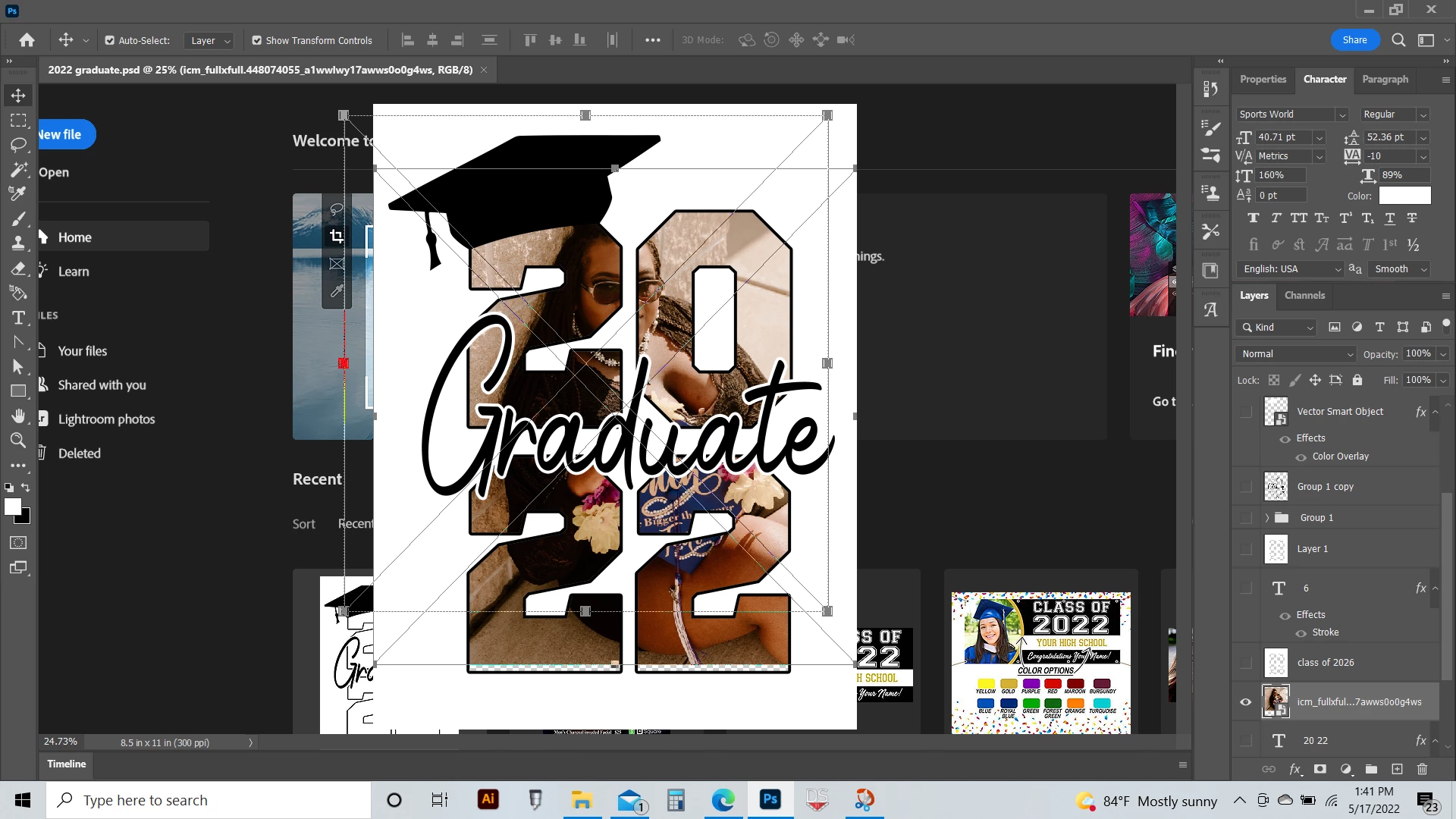The image size is (1456, 819).
Task: Select the Eraser tool
Action: pyautogui.click(x=18, y=268)
